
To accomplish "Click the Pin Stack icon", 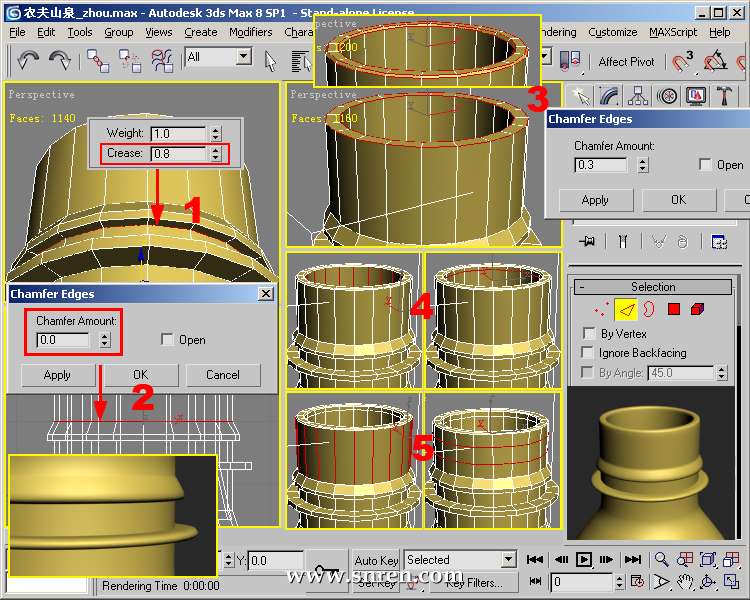I will click(586, 242).
